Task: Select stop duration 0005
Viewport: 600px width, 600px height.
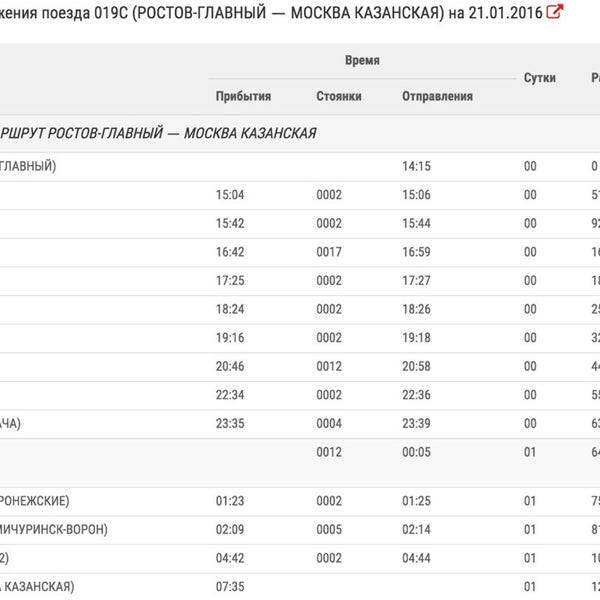Action: [329, 530]
